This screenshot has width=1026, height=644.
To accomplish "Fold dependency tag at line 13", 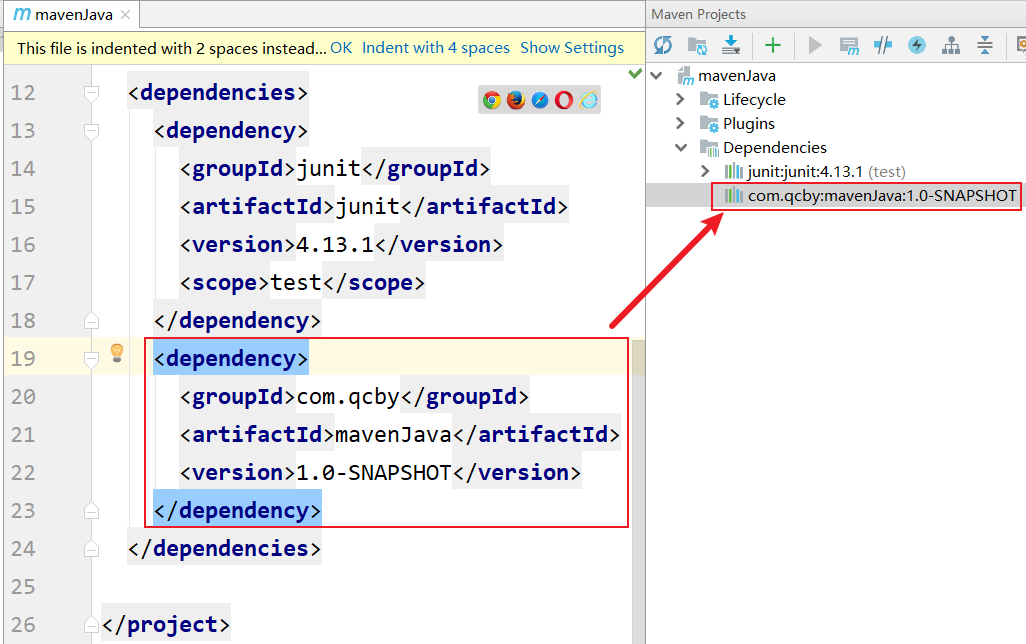I will 92,132.
